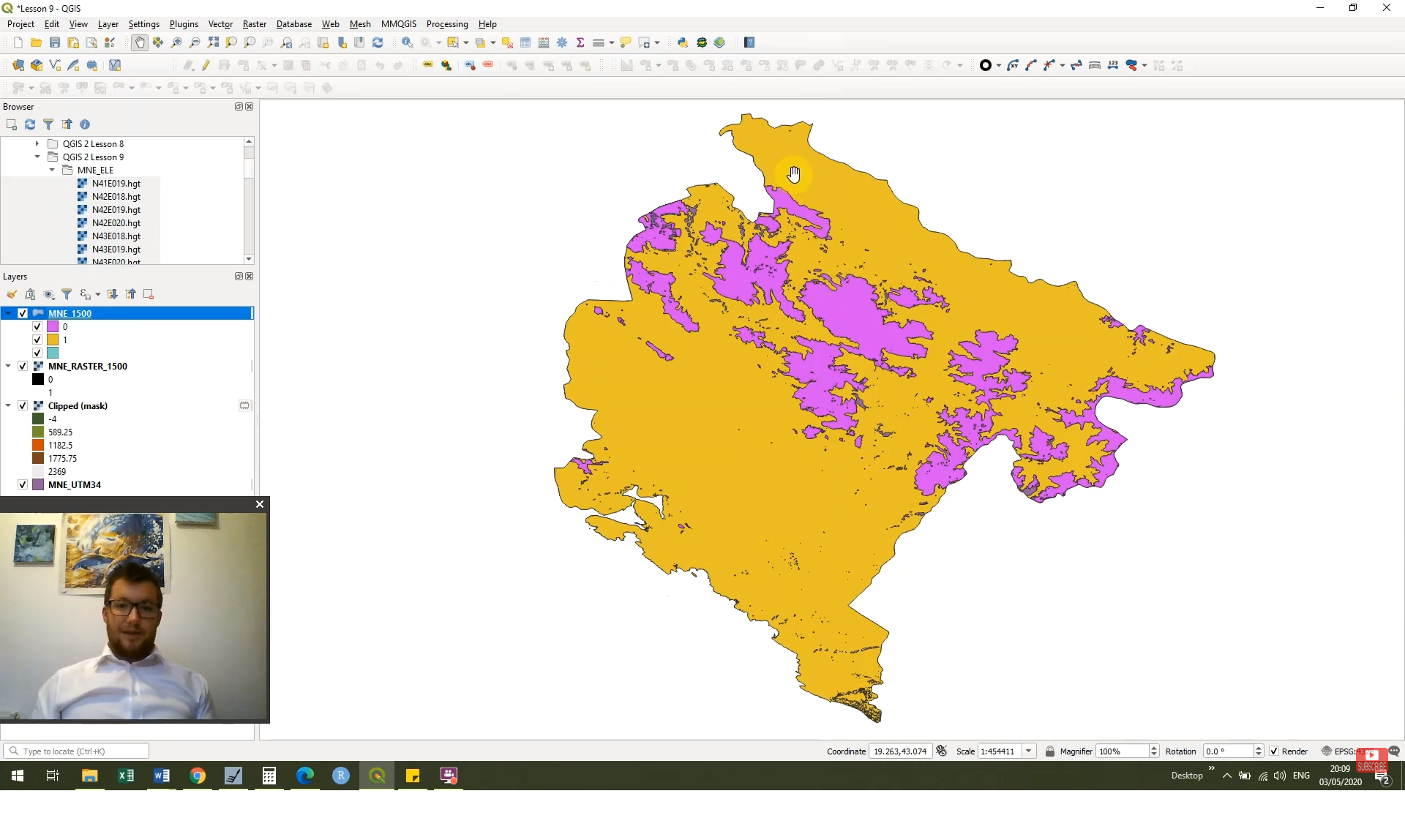Open the Raster menu
The height and width of the screenshot is (840, 1405).
coord(254,23)
